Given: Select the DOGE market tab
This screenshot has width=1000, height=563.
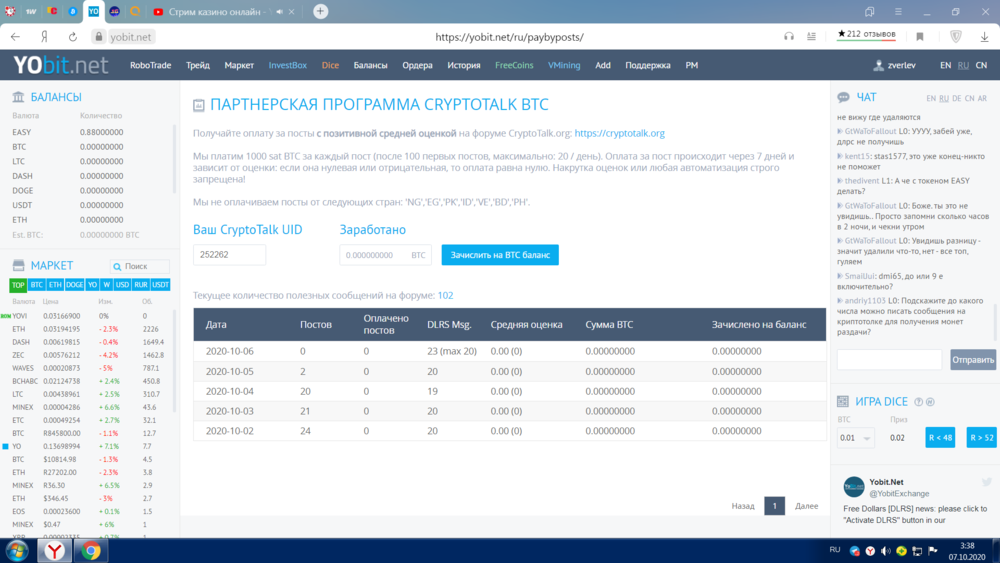Looking at the screenshot, I should (x=75, y=284).
